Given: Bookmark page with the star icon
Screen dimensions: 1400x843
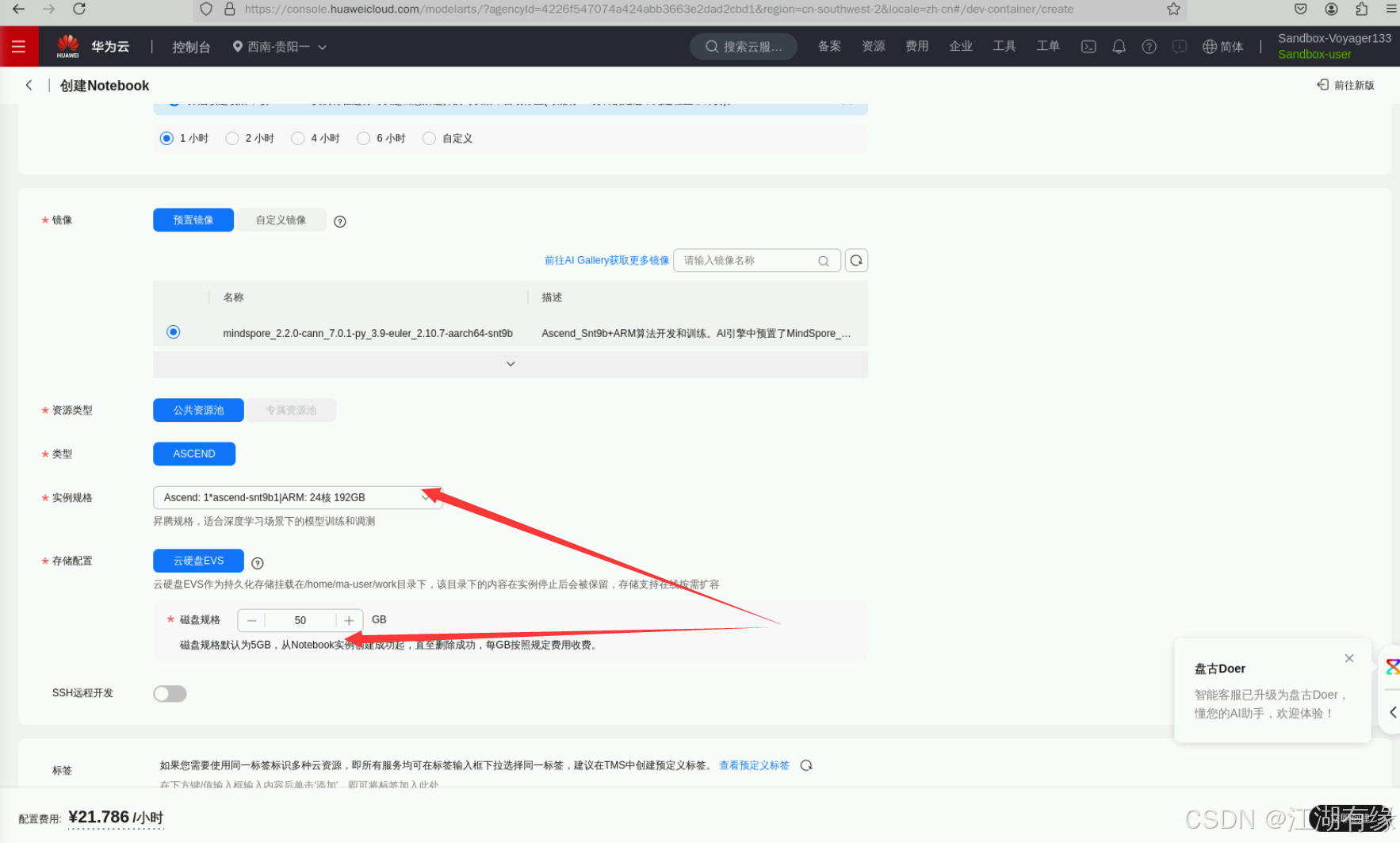Looking at the screenshot, I should [x=1173, y=10].
